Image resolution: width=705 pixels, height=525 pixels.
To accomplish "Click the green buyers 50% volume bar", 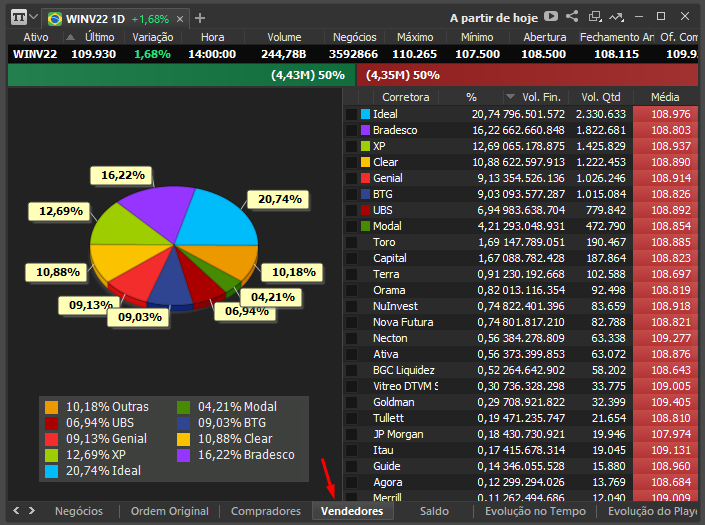I will click(x=182, y=75).
